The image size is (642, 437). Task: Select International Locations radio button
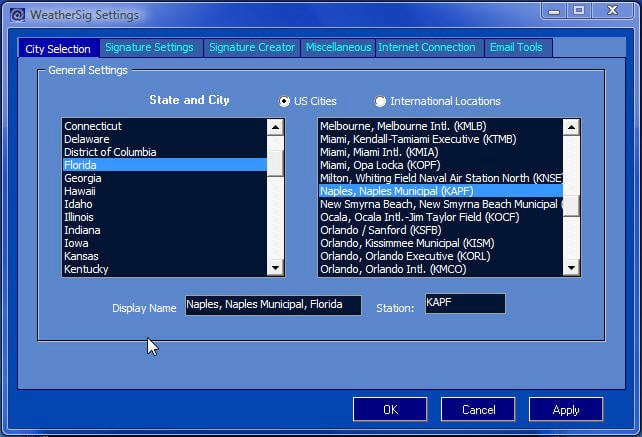pos(380,101)
